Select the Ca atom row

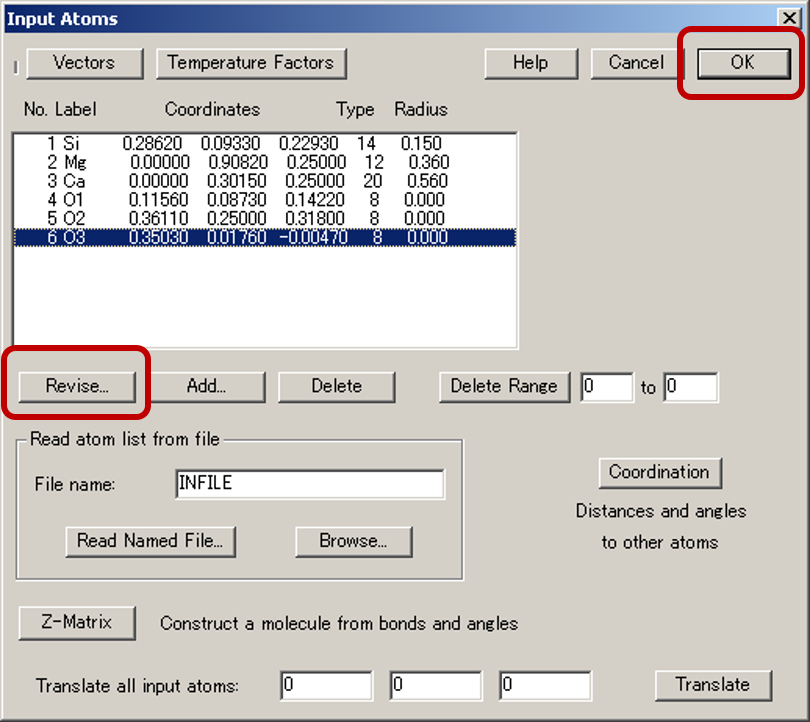(x=264, y=181)
